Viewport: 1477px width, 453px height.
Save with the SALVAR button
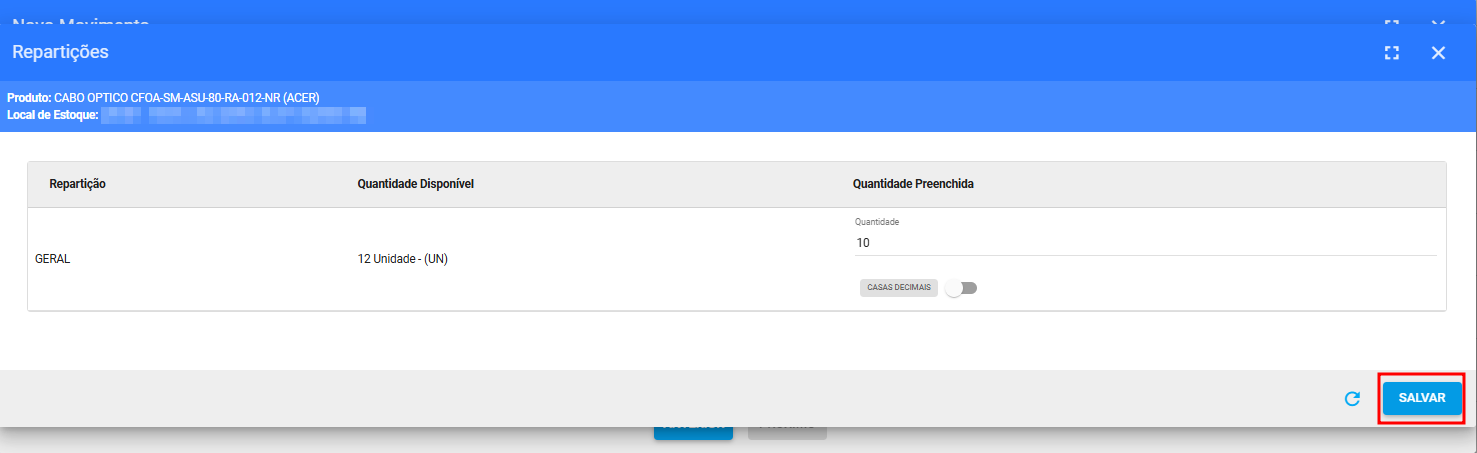pyautogui.click(x=1422, y=398)
